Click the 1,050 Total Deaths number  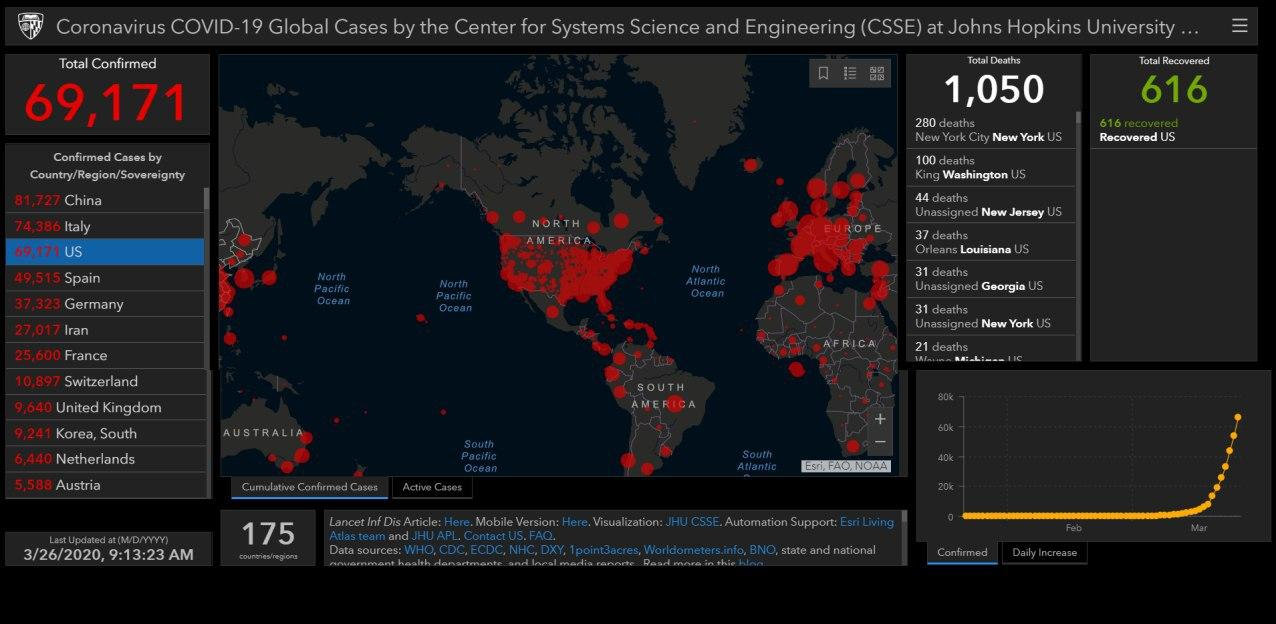993,90
